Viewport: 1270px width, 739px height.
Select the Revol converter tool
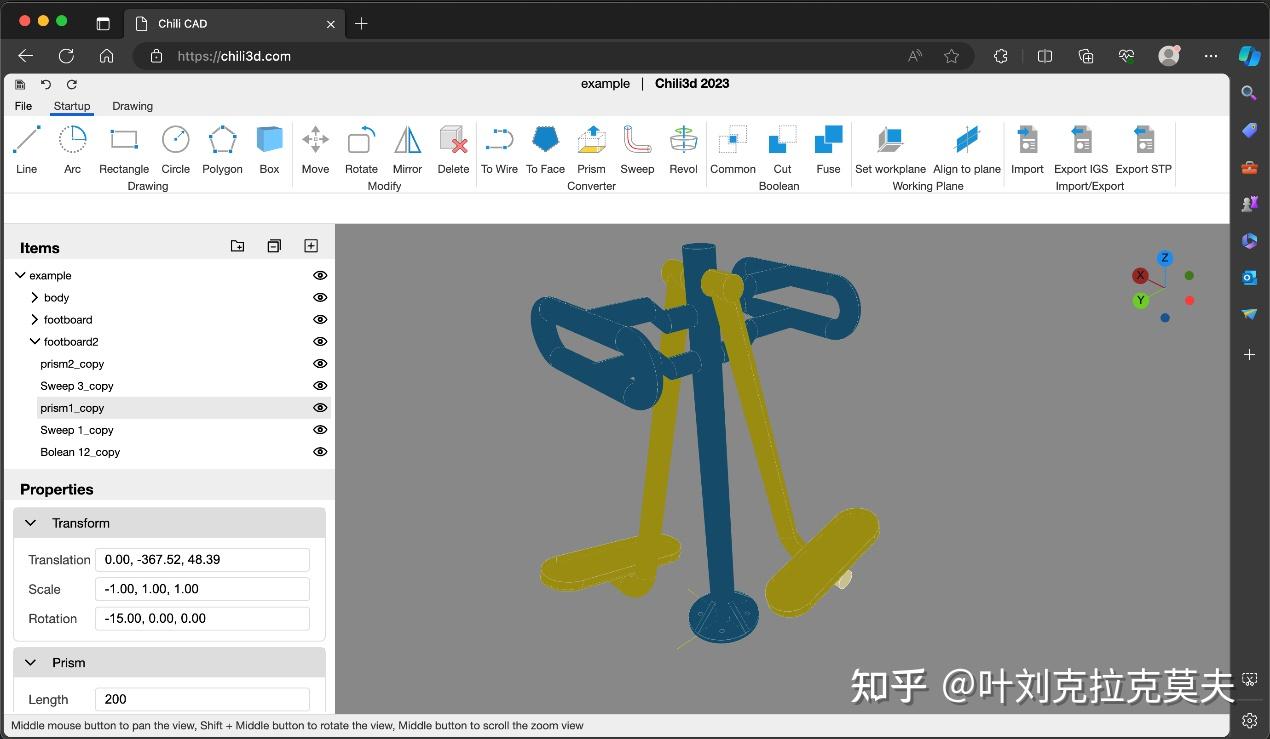point(683,148)
